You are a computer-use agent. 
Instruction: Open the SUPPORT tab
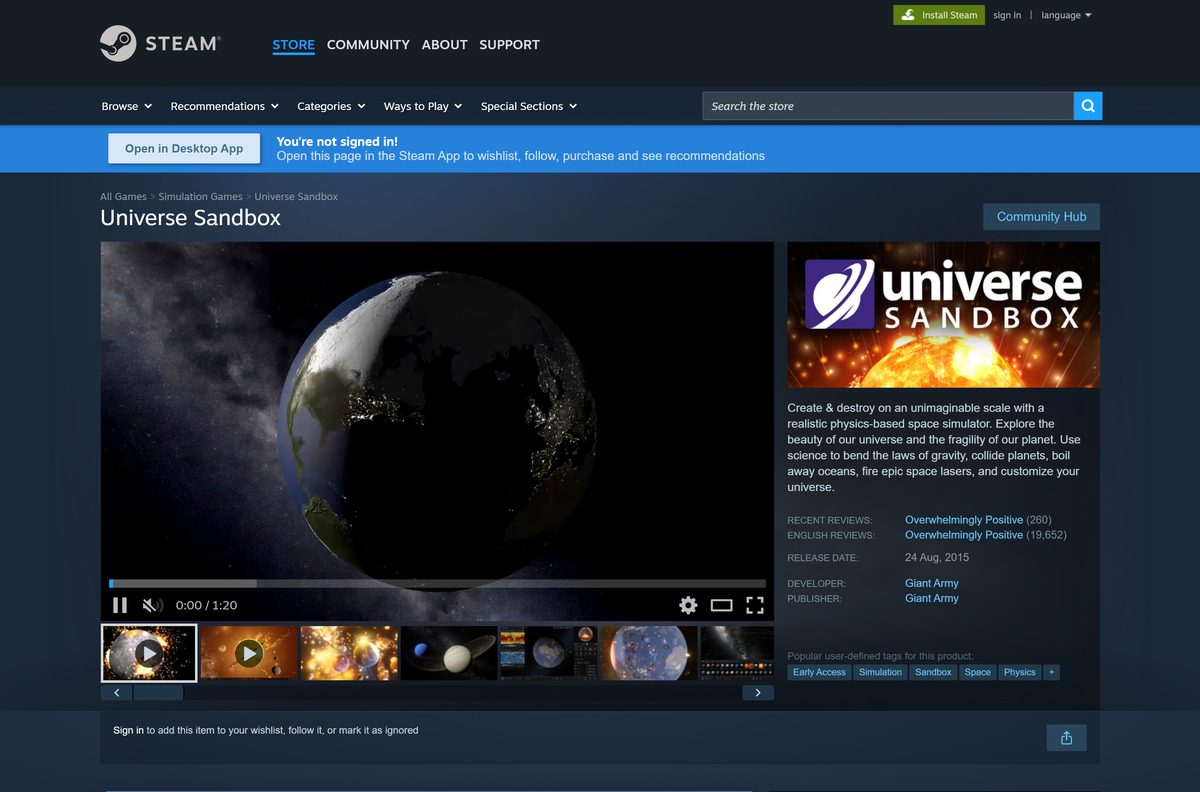tap(509, 45)
